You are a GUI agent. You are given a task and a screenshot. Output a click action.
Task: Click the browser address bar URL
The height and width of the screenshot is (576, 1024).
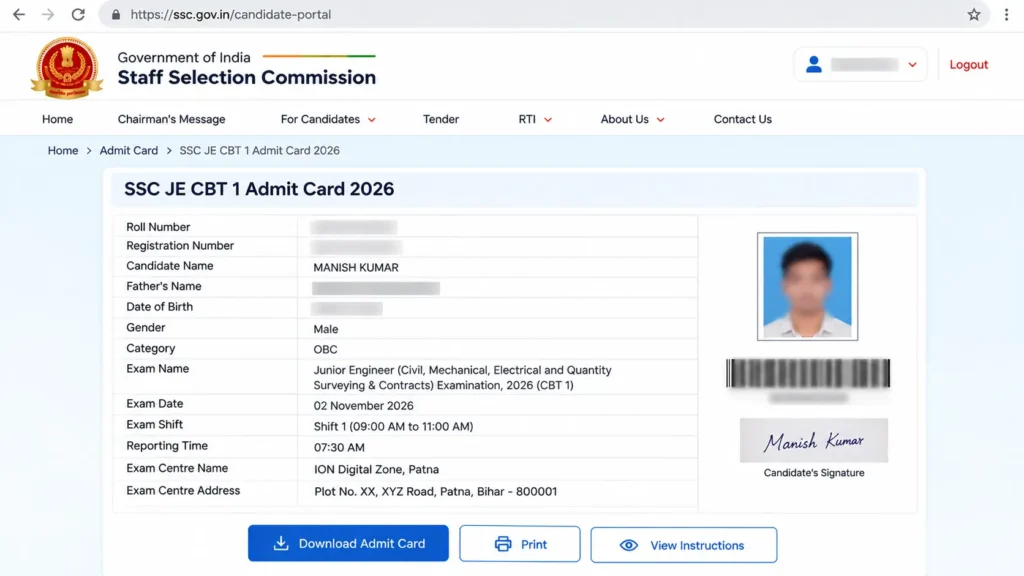231,14
